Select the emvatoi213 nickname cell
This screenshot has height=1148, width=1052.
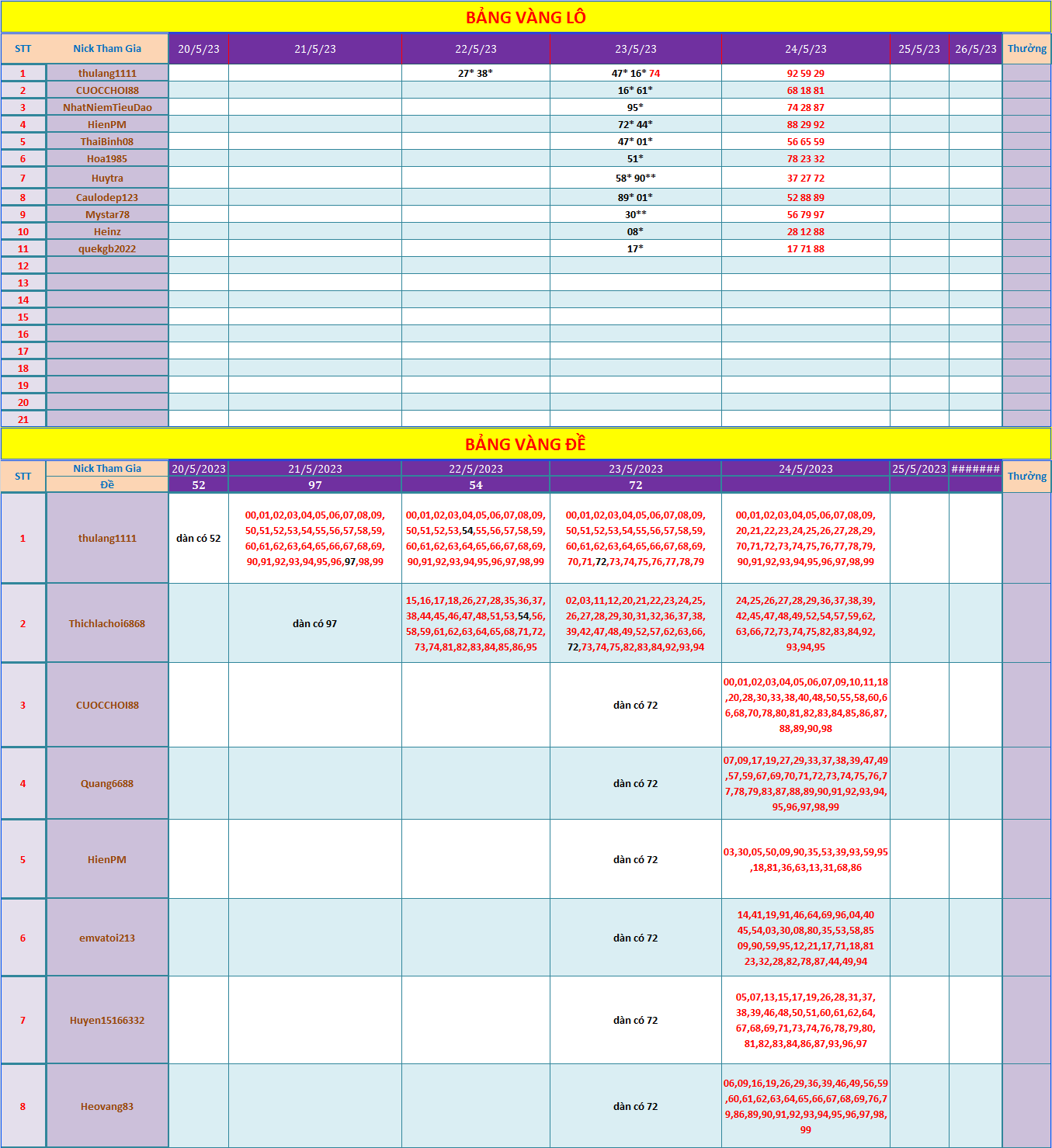point(107,938)
